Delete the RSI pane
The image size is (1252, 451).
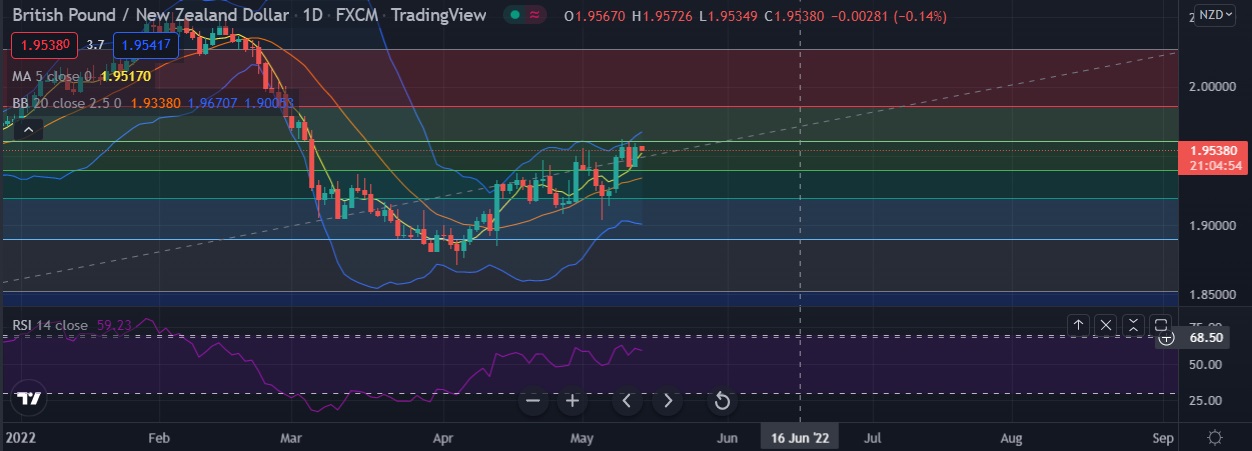pyautogui.click(x=1106, y=325)
